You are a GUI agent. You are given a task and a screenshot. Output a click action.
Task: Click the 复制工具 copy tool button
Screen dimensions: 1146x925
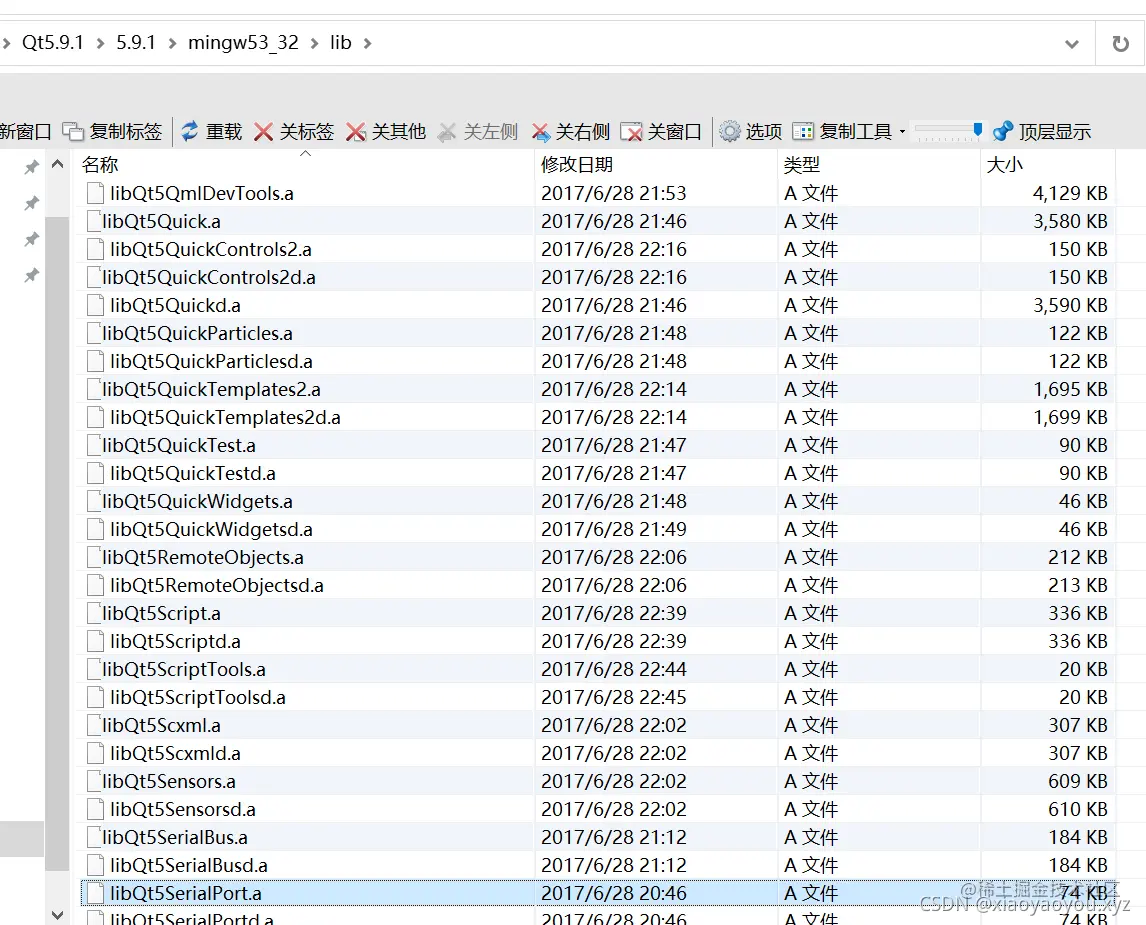pos(843,132)
